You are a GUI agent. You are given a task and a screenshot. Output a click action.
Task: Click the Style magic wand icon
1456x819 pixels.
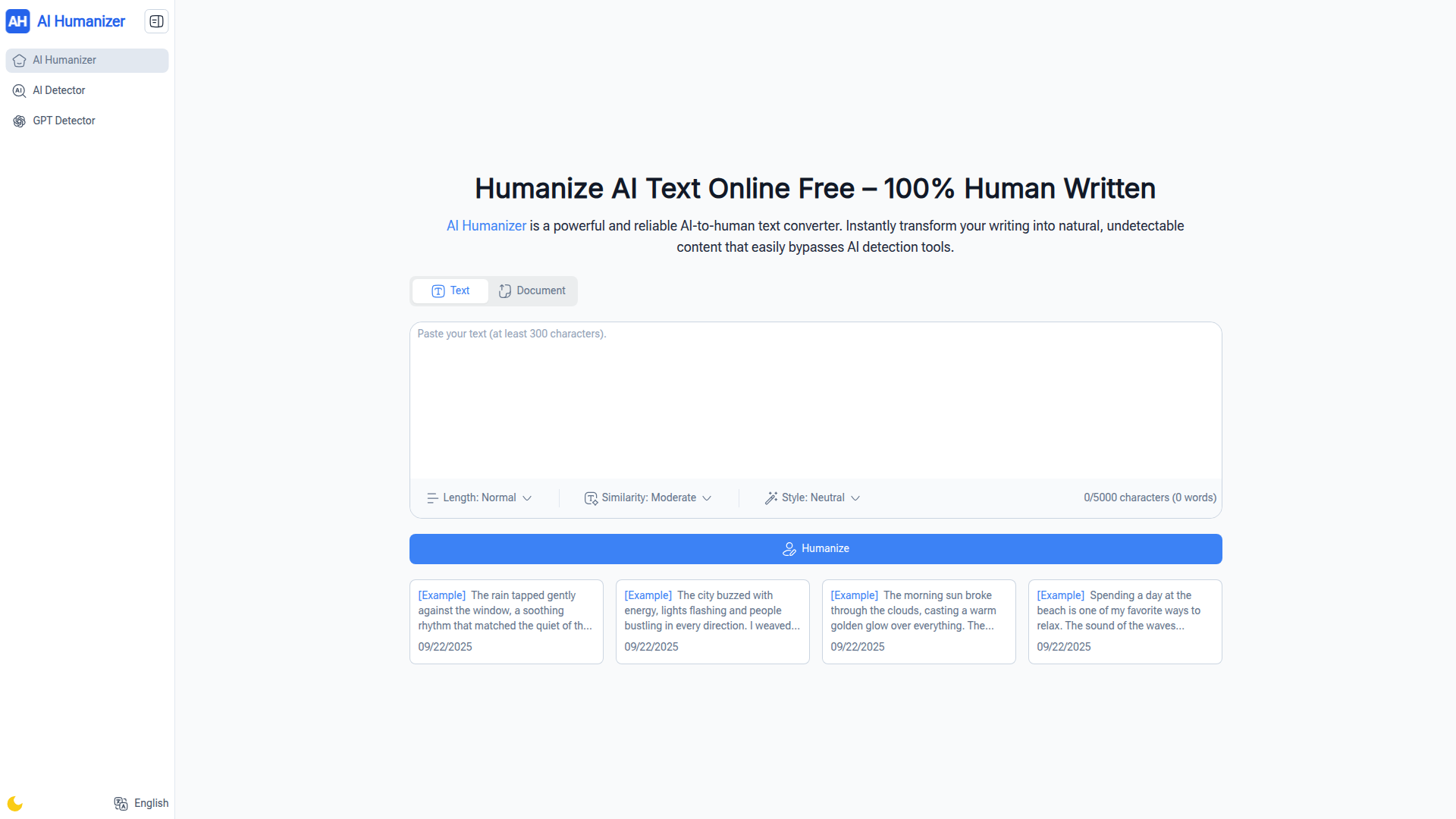(771, 498)
